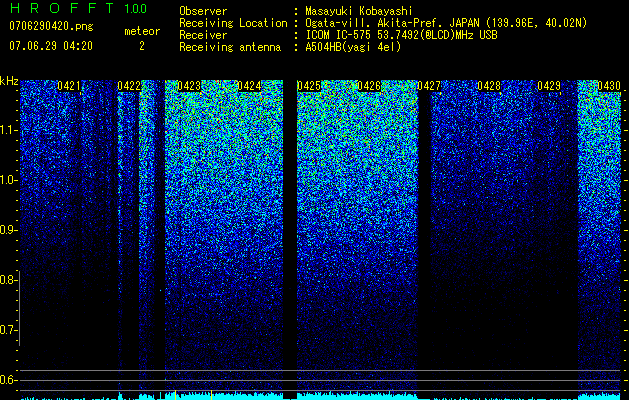This screenshot has width=629, height=400.
Task: Click the 0430 time marker
Action: tap(609, 86)
